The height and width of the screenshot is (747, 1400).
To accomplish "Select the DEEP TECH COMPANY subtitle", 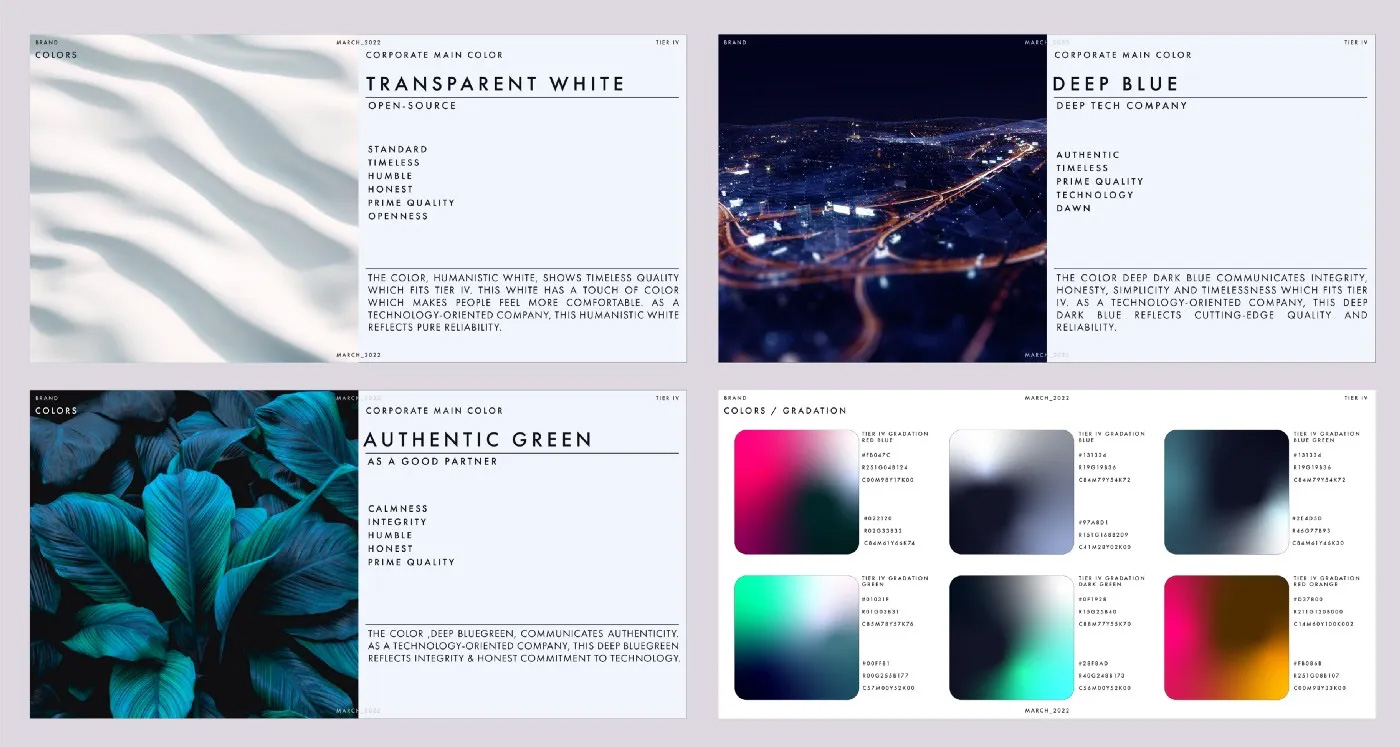I will 1122,105.
